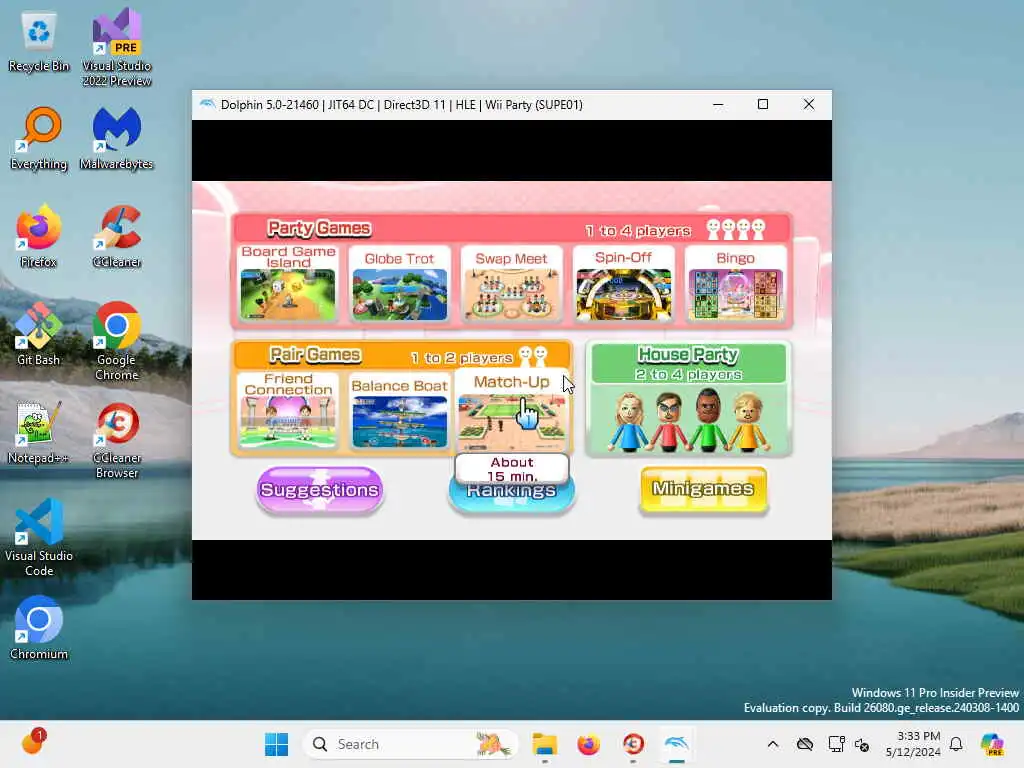1024x768 pixels.
Task: Switch to Dolphin emulator taskbar icon
Action: pos(677,744)
